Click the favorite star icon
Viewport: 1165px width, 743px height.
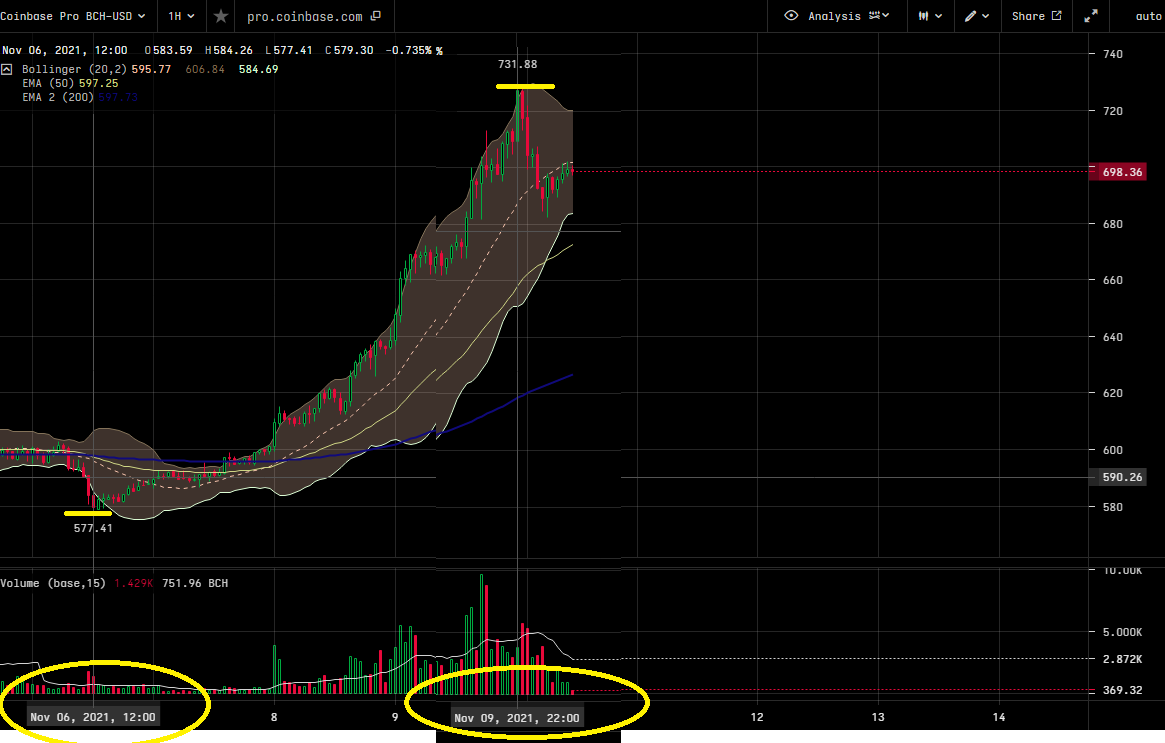[221, 16]
